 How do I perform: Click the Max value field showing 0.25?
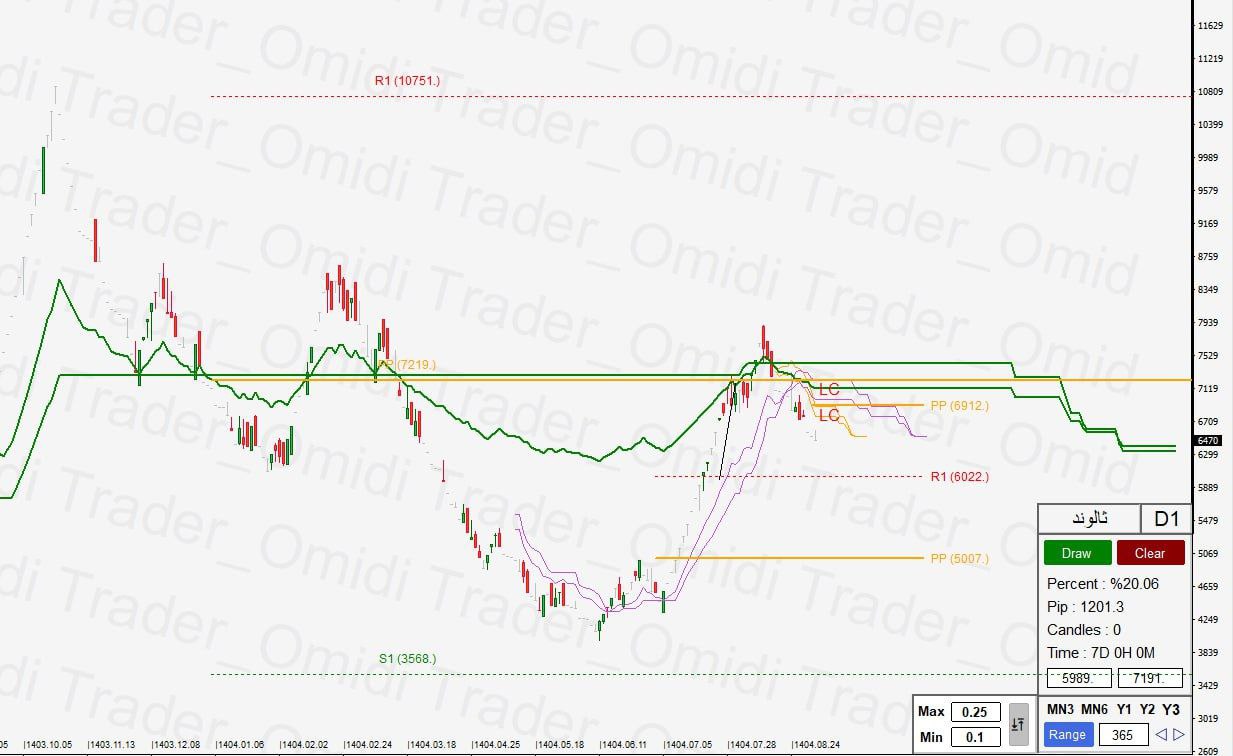coord(977,711)
